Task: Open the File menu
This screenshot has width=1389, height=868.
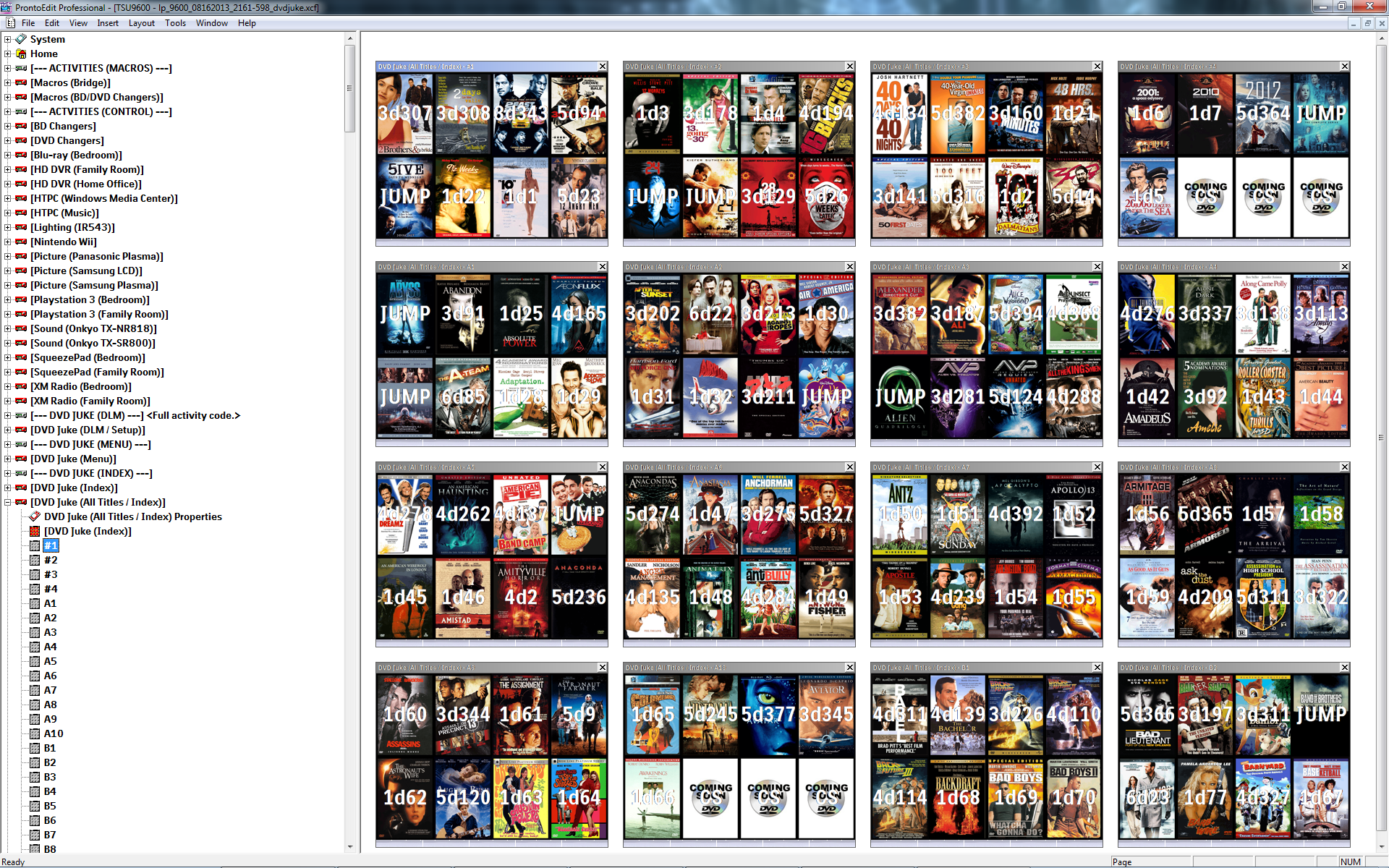Action: pos(28,23)
